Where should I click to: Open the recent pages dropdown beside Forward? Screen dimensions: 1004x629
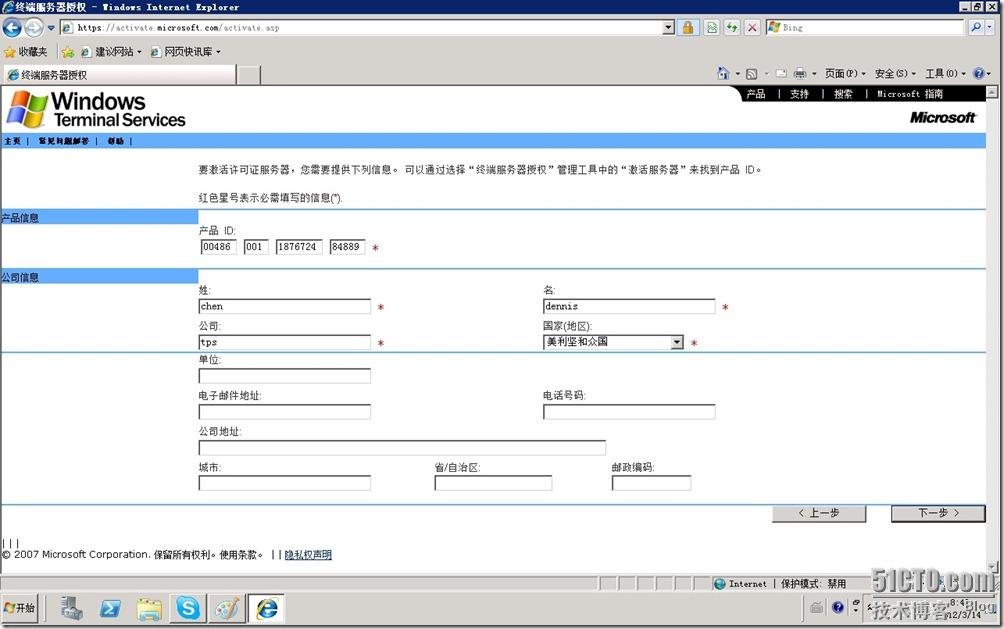point(51,28)
